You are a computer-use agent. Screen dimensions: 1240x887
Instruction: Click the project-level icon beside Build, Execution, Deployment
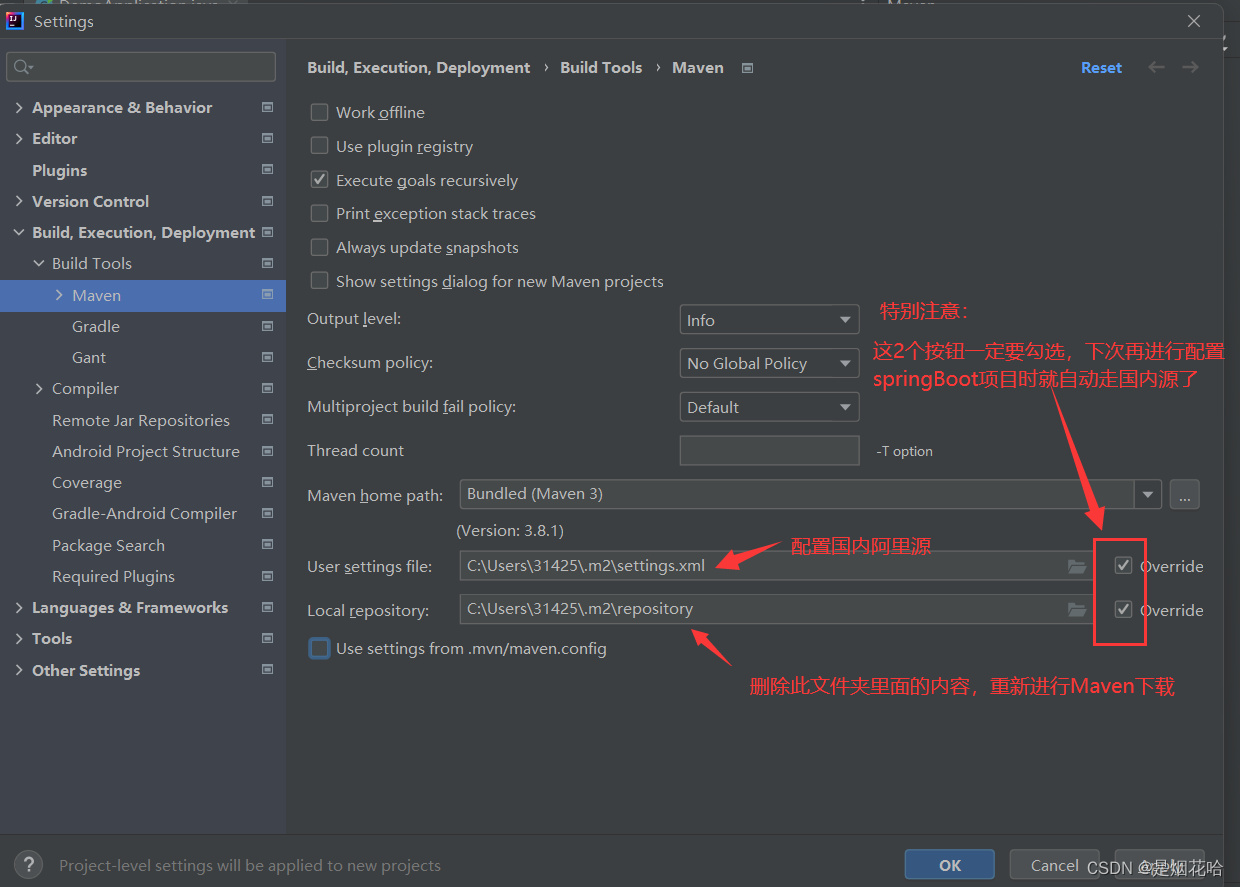pyautogui.click(x=267, y=232)
